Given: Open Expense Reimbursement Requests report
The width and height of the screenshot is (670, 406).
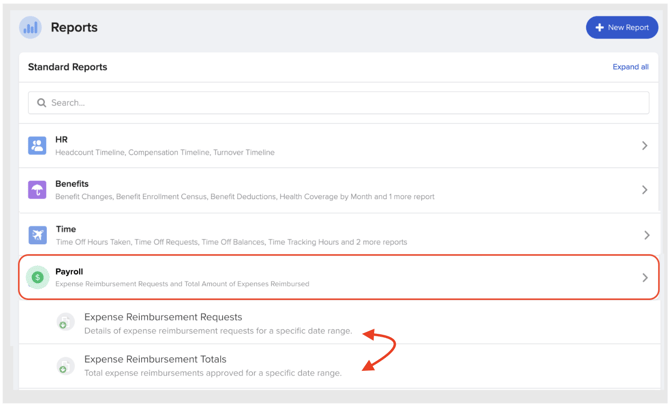Looking at the screenshot, I should point(163,317).
